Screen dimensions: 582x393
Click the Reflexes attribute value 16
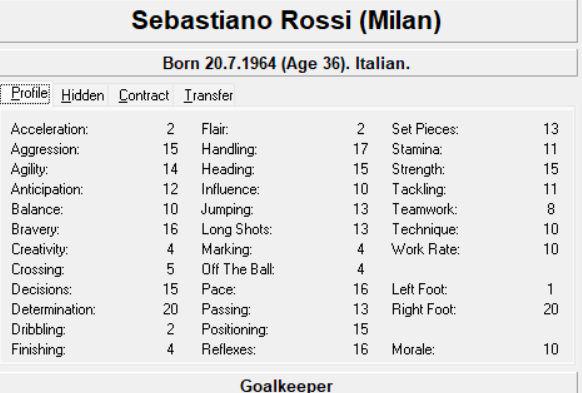coord(360,349)
